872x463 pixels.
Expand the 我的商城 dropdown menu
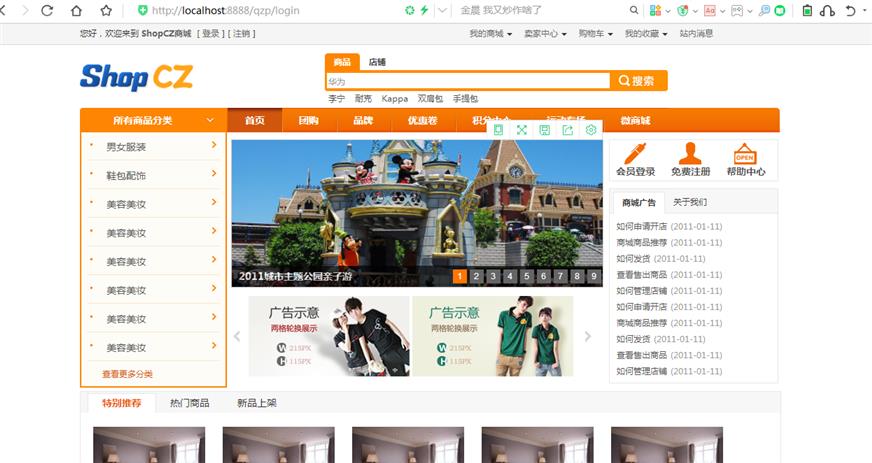point(491,33)
